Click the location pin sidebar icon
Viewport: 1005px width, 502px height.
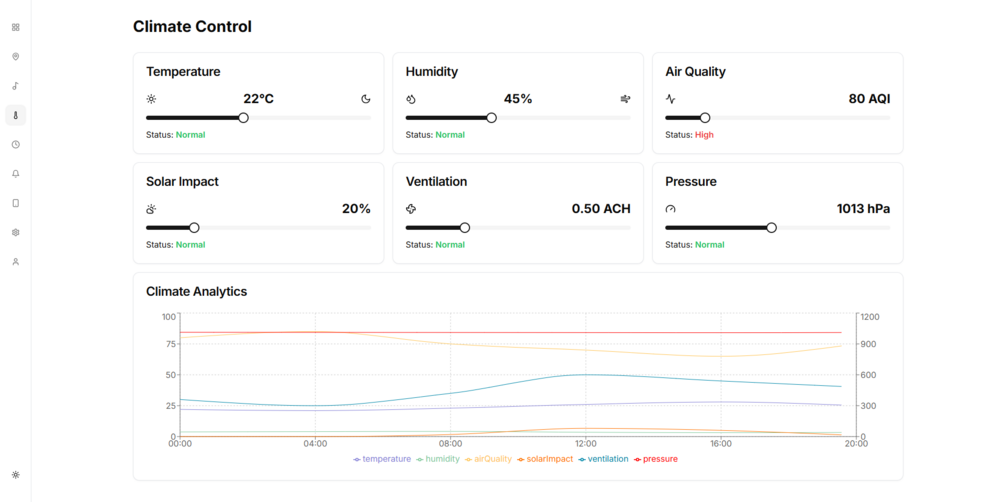click(15, 57)
